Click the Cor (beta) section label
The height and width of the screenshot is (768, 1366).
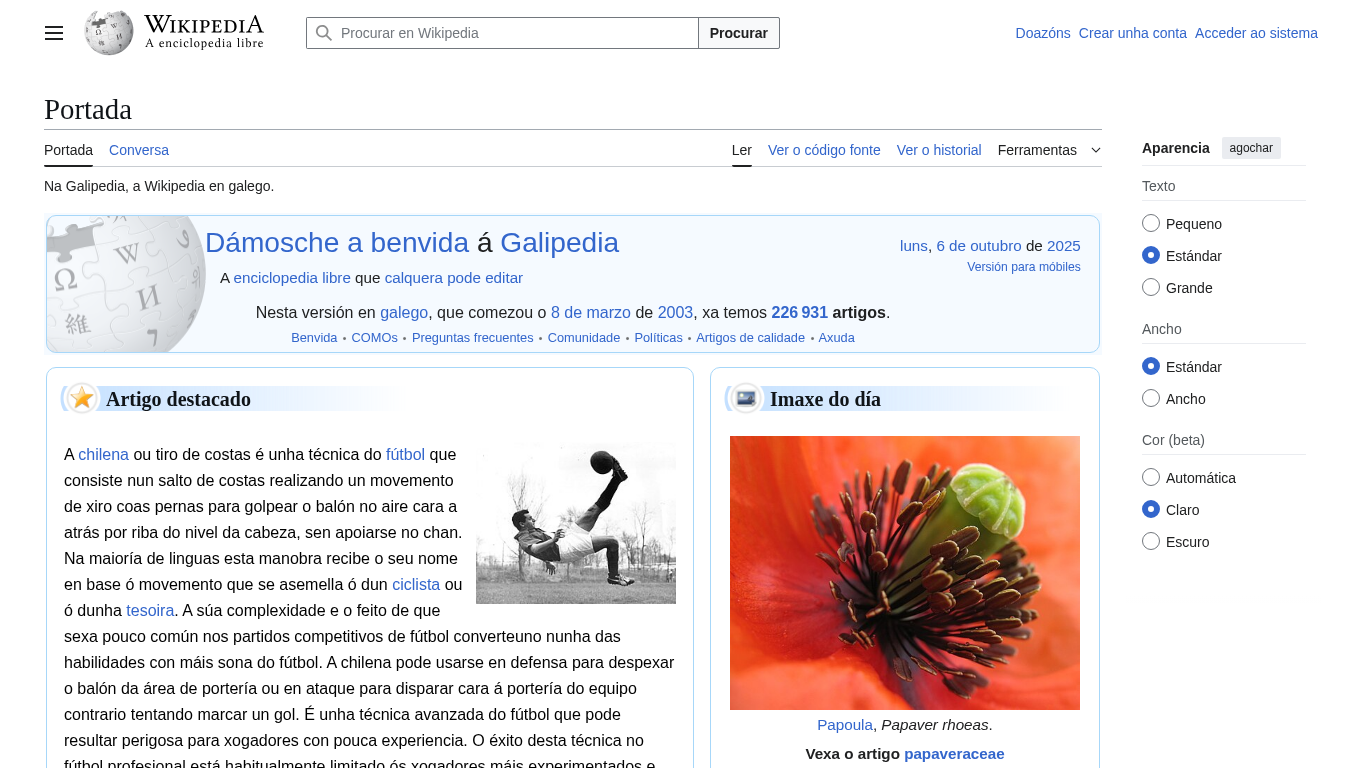[1173, 440]
